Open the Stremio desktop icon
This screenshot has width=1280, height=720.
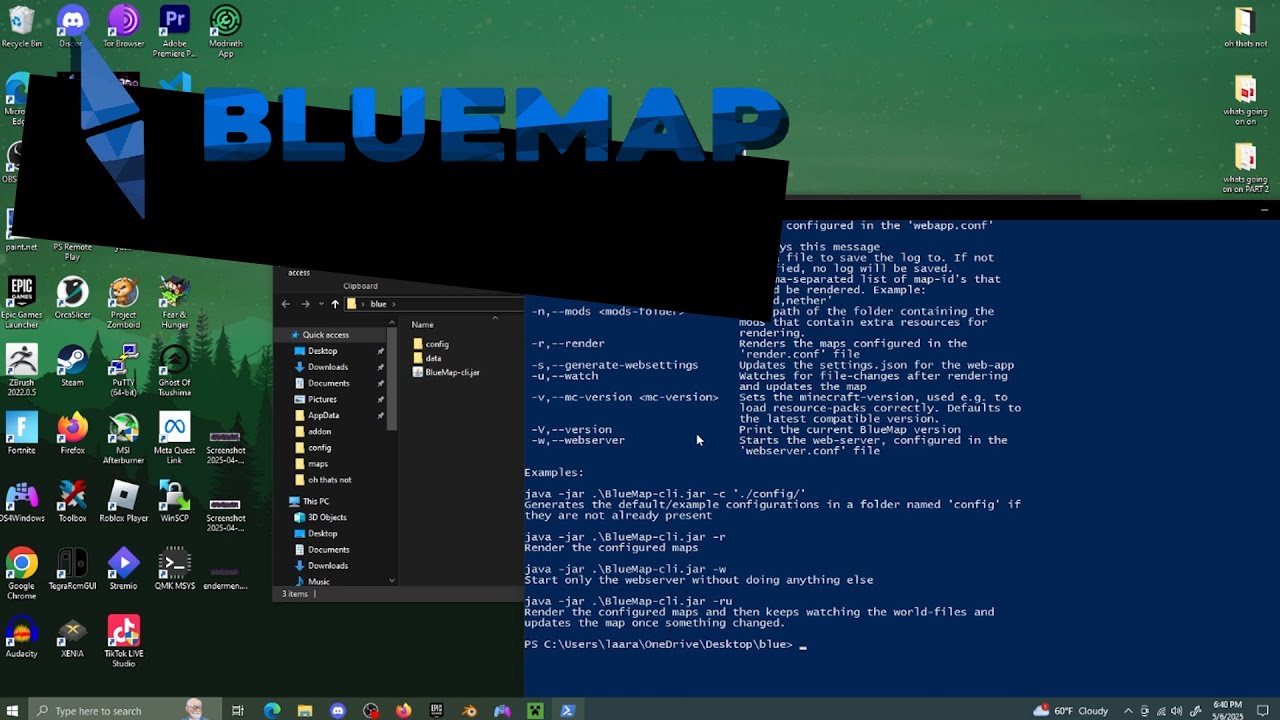click(124, 569)
